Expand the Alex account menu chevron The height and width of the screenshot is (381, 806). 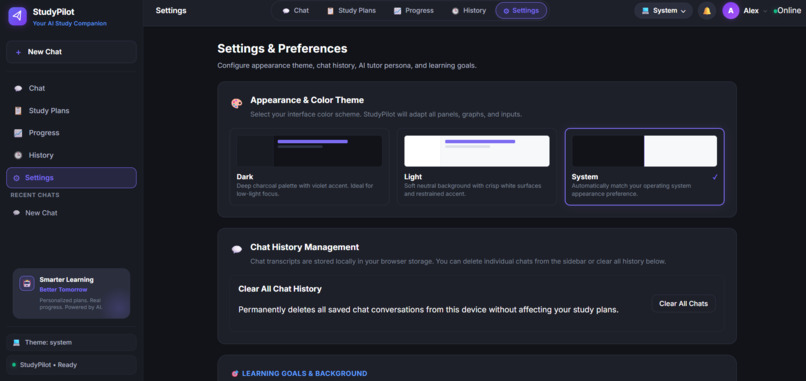point(765,11)
